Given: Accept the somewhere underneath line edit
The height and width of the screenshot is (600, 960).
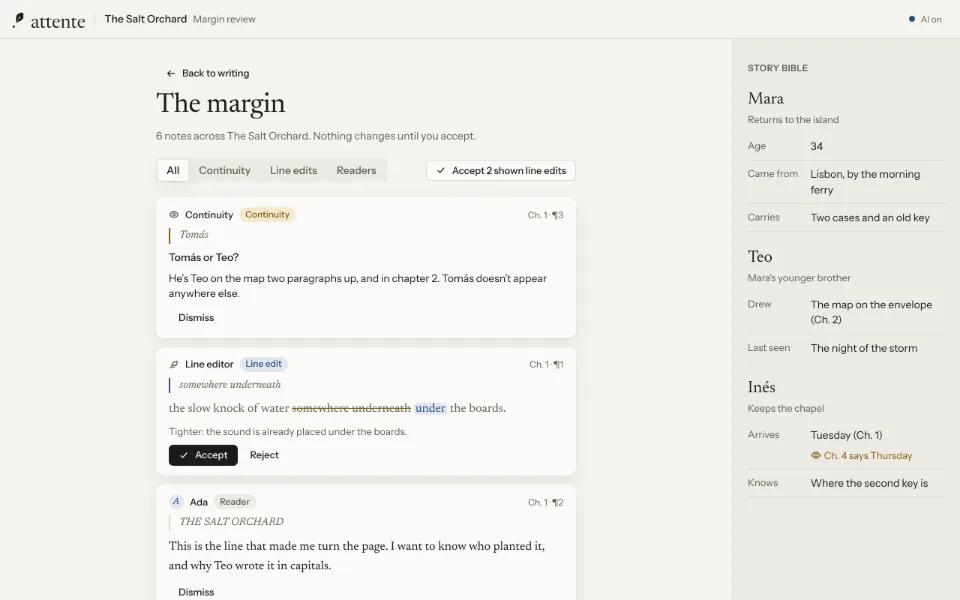Looking at the screenshot, I should coord(203,455).
